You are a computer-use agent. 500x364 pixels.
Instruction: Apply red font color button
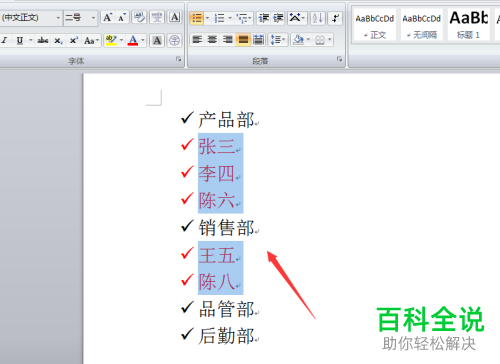[133, 40]
